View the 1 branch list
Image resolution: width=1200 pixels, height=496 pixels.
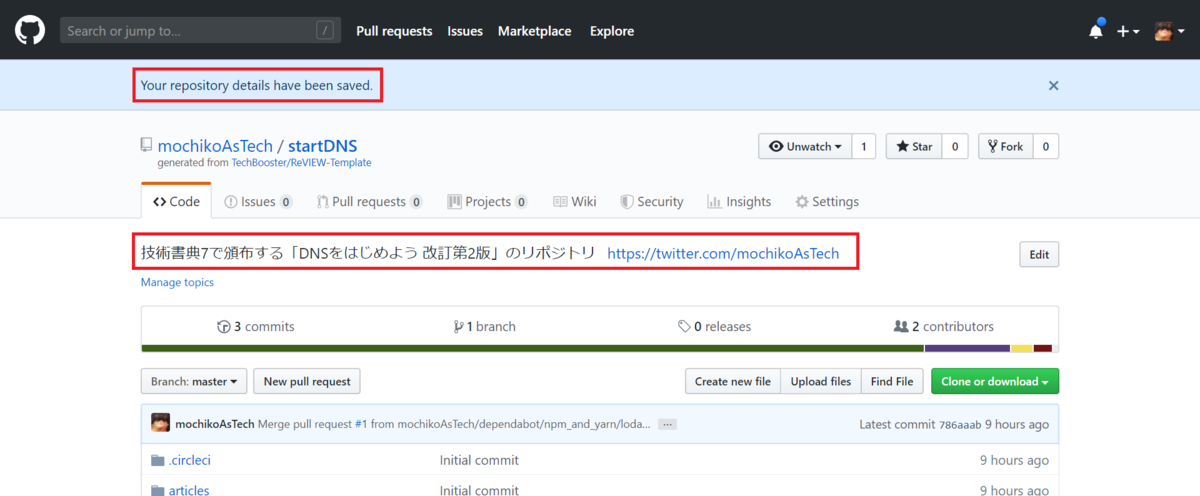coord(484,326)
